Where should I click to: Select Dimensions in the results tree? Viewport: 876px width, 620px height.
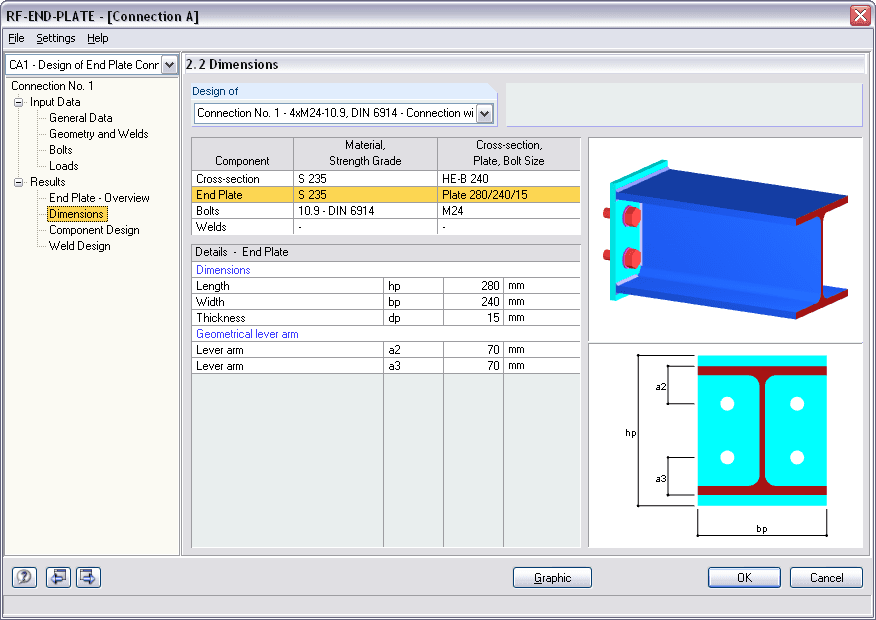[x=77, y=214]
